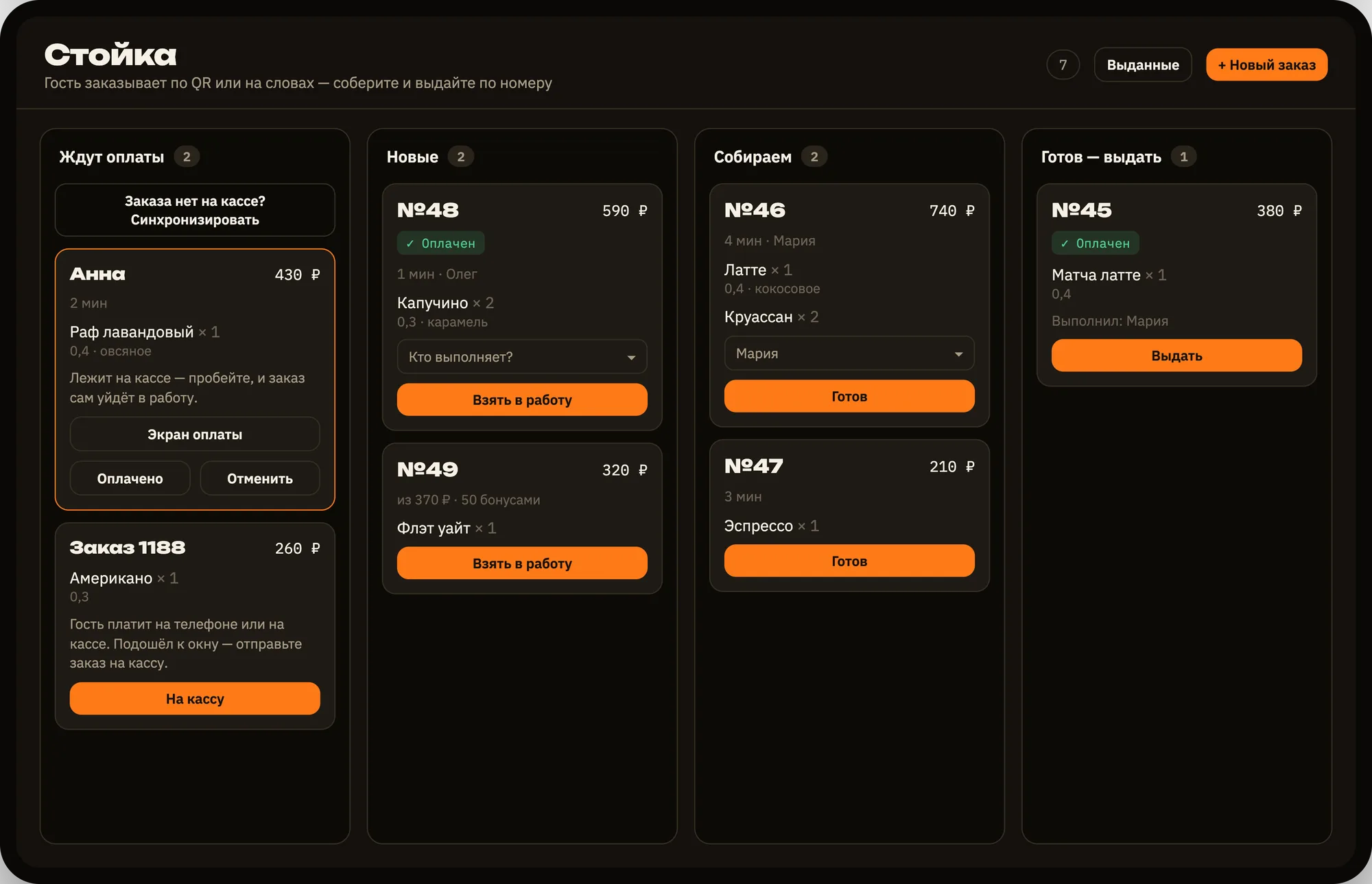Click count badge next to Ждут оплаты
This screenshot has width=1372, height=884.
187,156
